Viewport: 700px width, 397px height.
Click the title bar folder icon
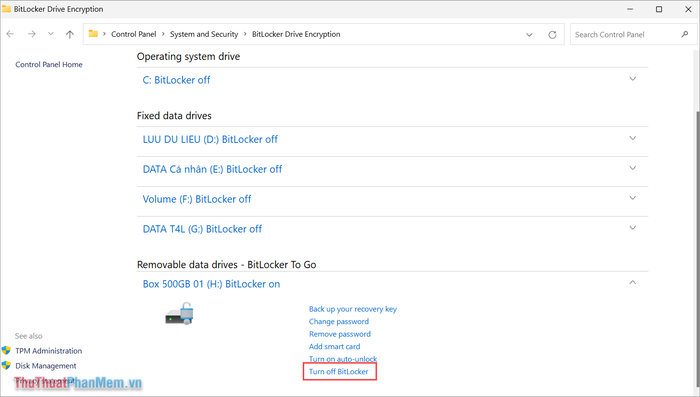[6, 9]
